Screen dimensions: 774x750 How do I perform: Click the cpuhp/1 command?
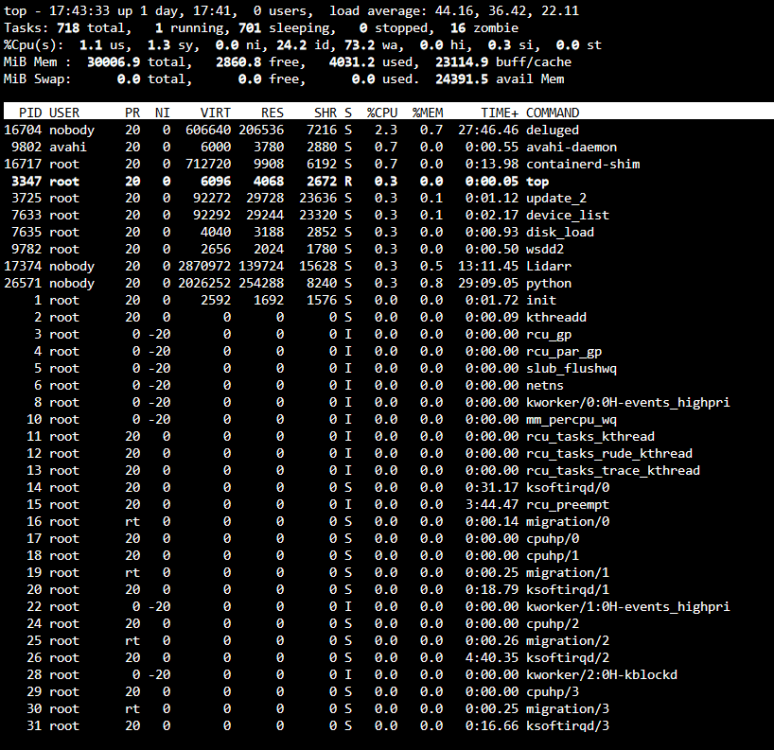552,556
